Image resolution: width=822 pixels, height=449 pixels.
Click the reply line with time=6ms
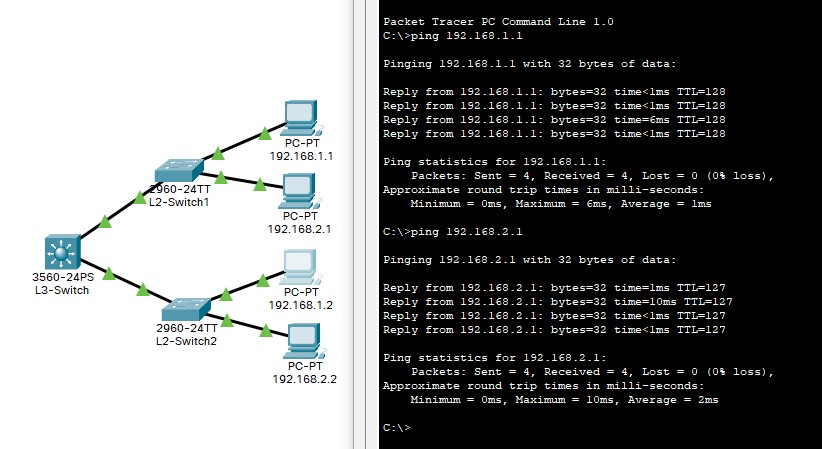coord(555,120)
